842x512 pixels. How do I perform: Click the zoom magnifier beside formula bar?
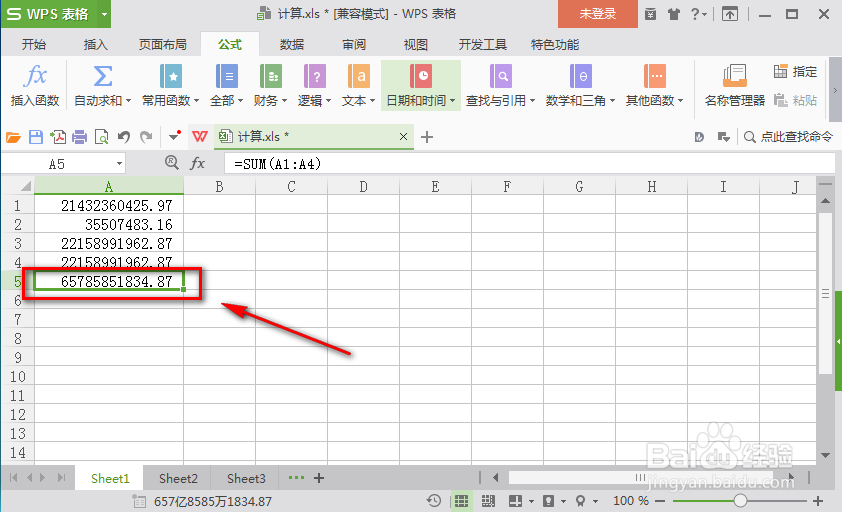(x=172, y=163)
